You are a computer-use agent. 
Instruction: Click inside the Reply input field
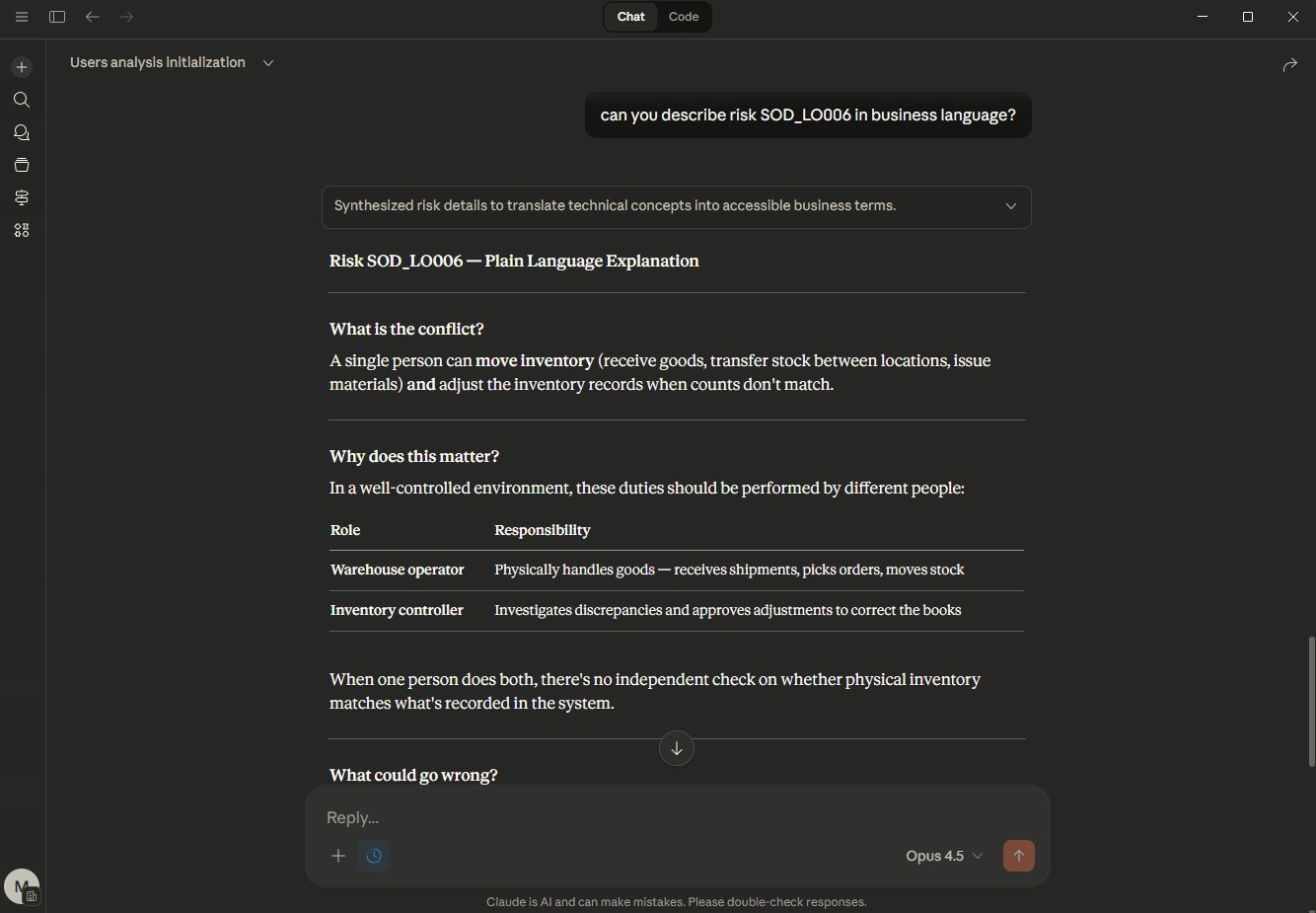click(592, 817)
